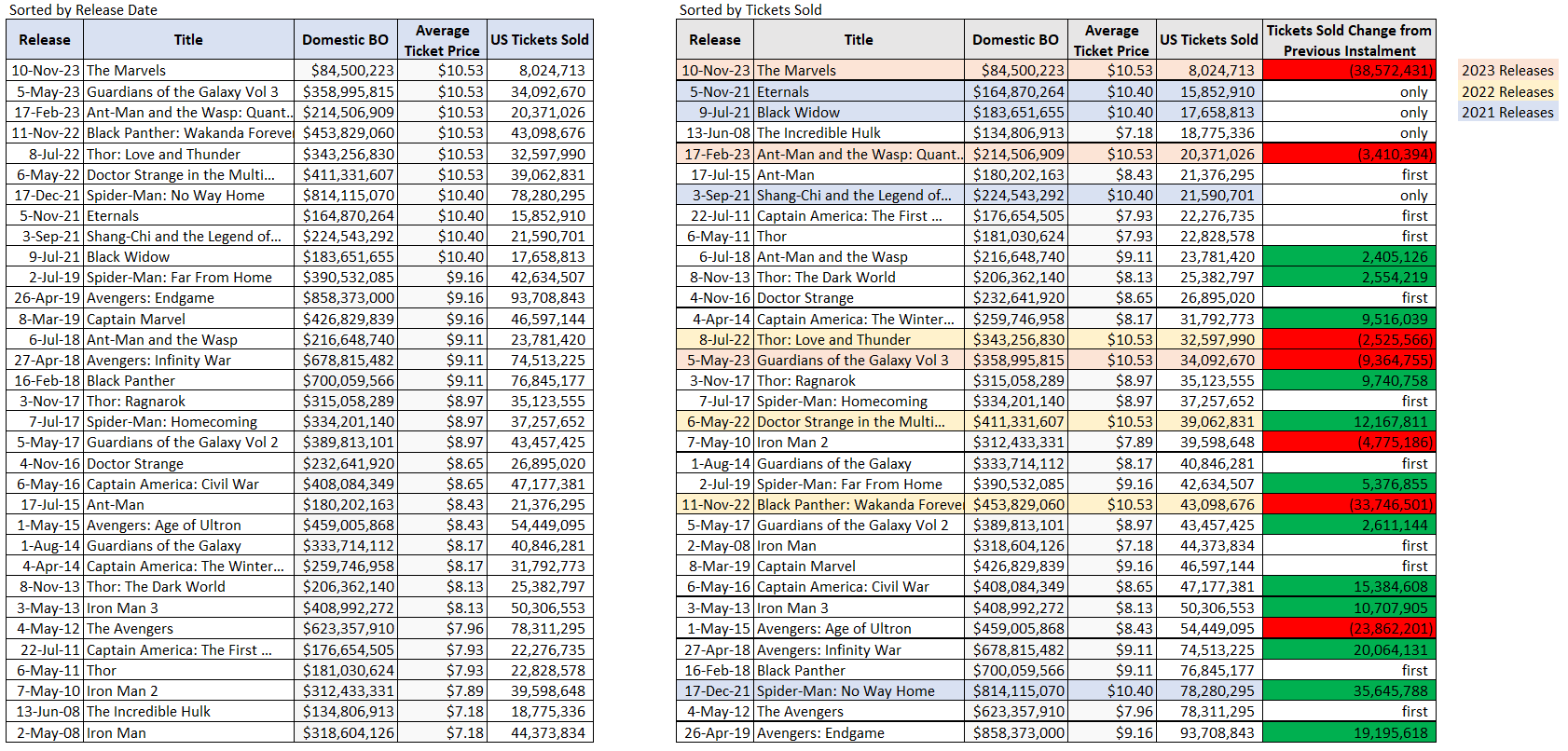Select 'The Marvels' title in Tickets Sold table
This screenshot has height=751, width=1568.
coord(796,71)
